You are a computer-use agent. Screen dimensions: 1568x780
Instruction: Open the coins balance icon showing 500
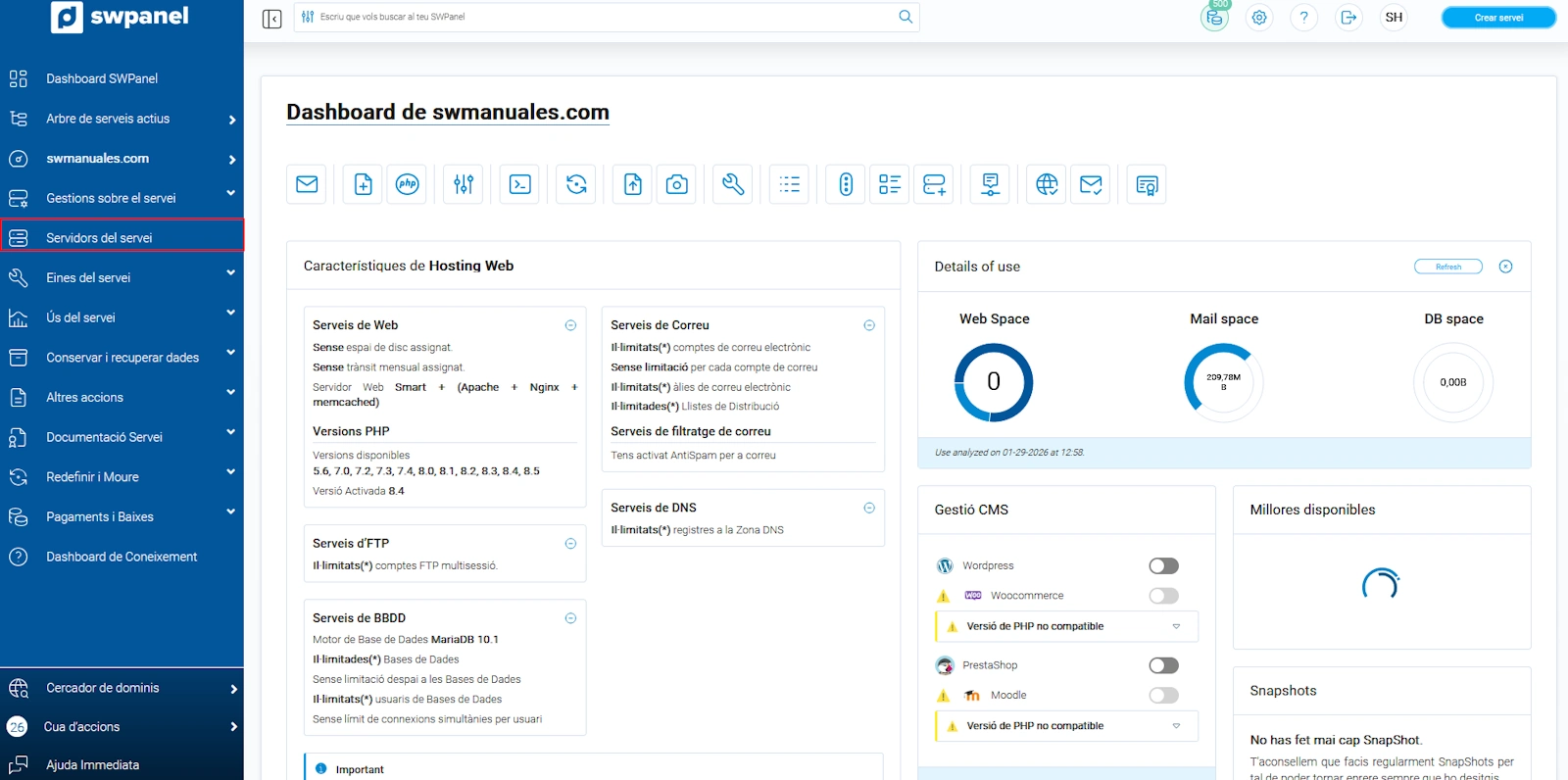(1214, 17)
